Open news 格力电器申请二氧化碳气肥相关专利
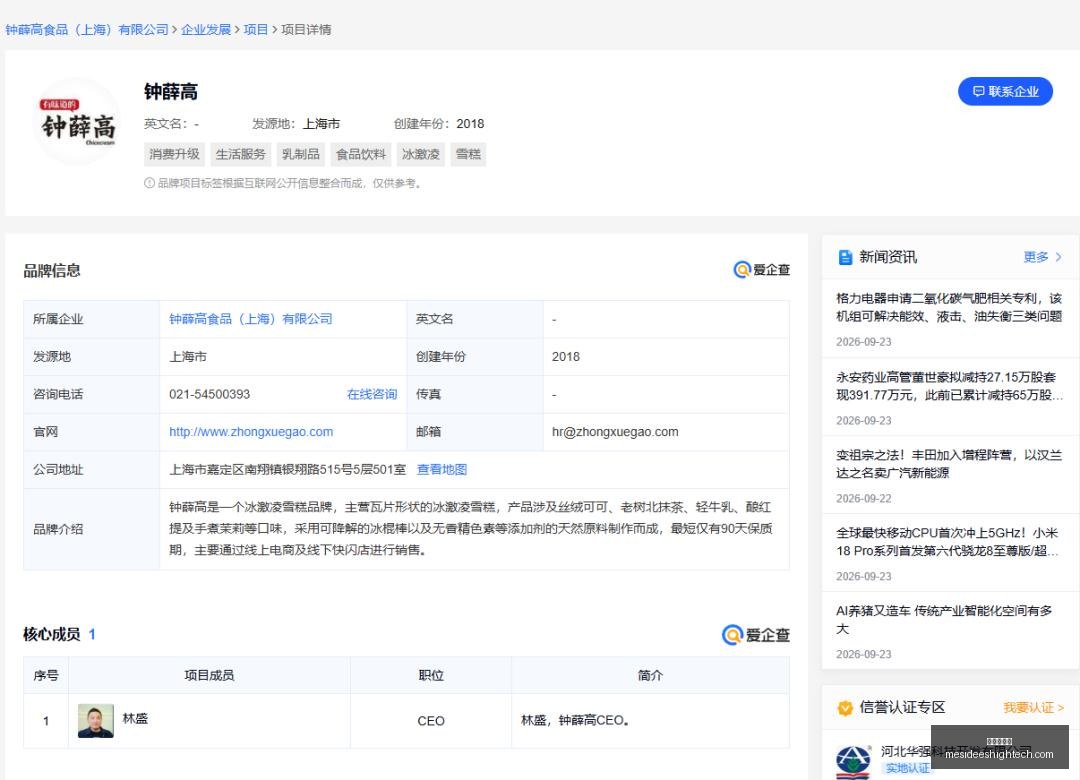 coord(949,307)
